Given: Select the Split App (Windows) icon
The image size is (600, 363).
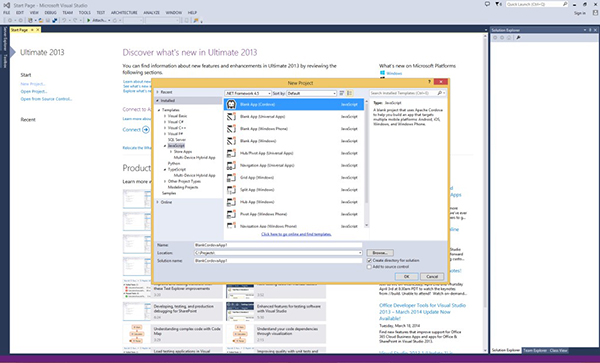Looking at the screenshot, I should coord(231,190).
